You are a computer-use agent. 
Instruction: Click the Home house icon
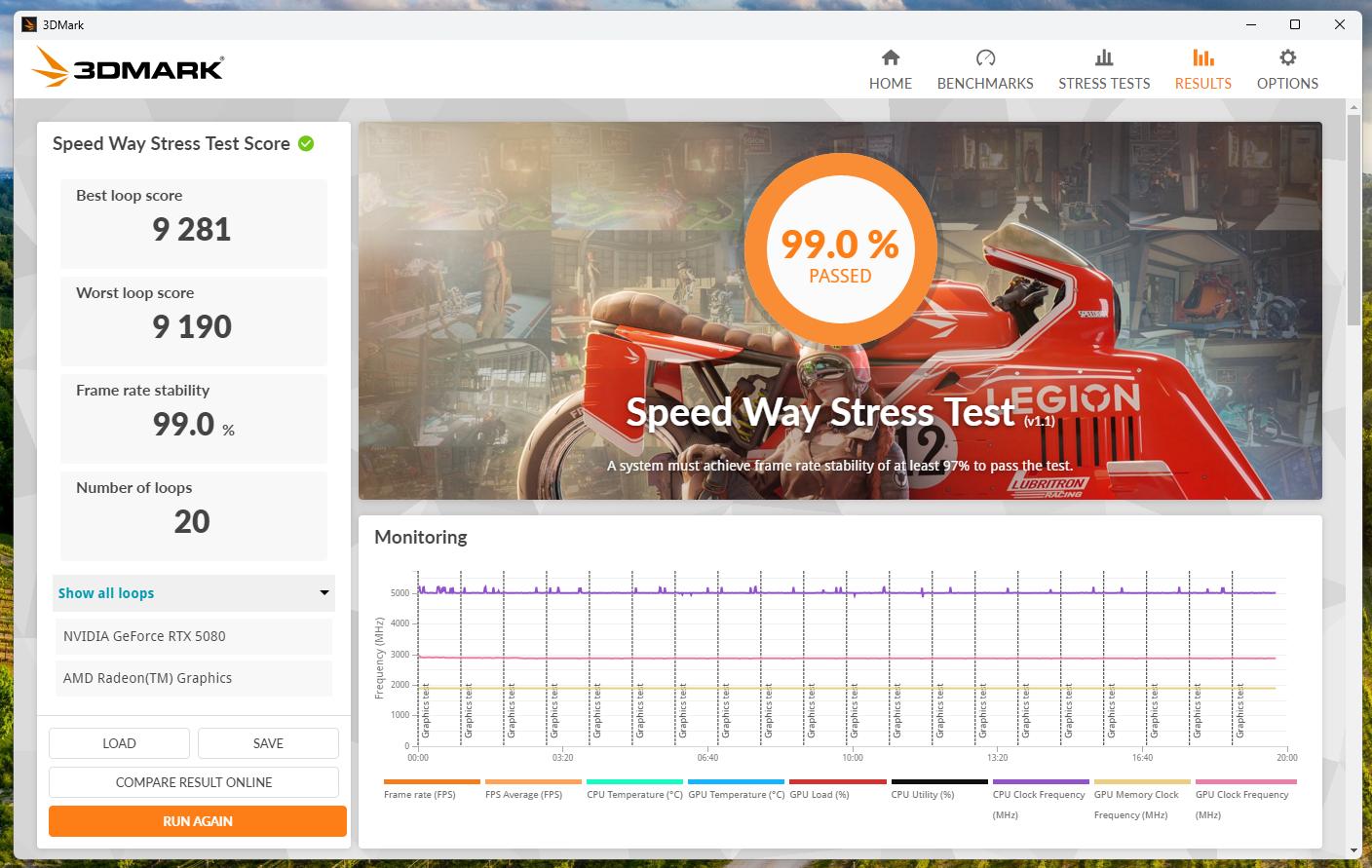[x=891, y=57]
